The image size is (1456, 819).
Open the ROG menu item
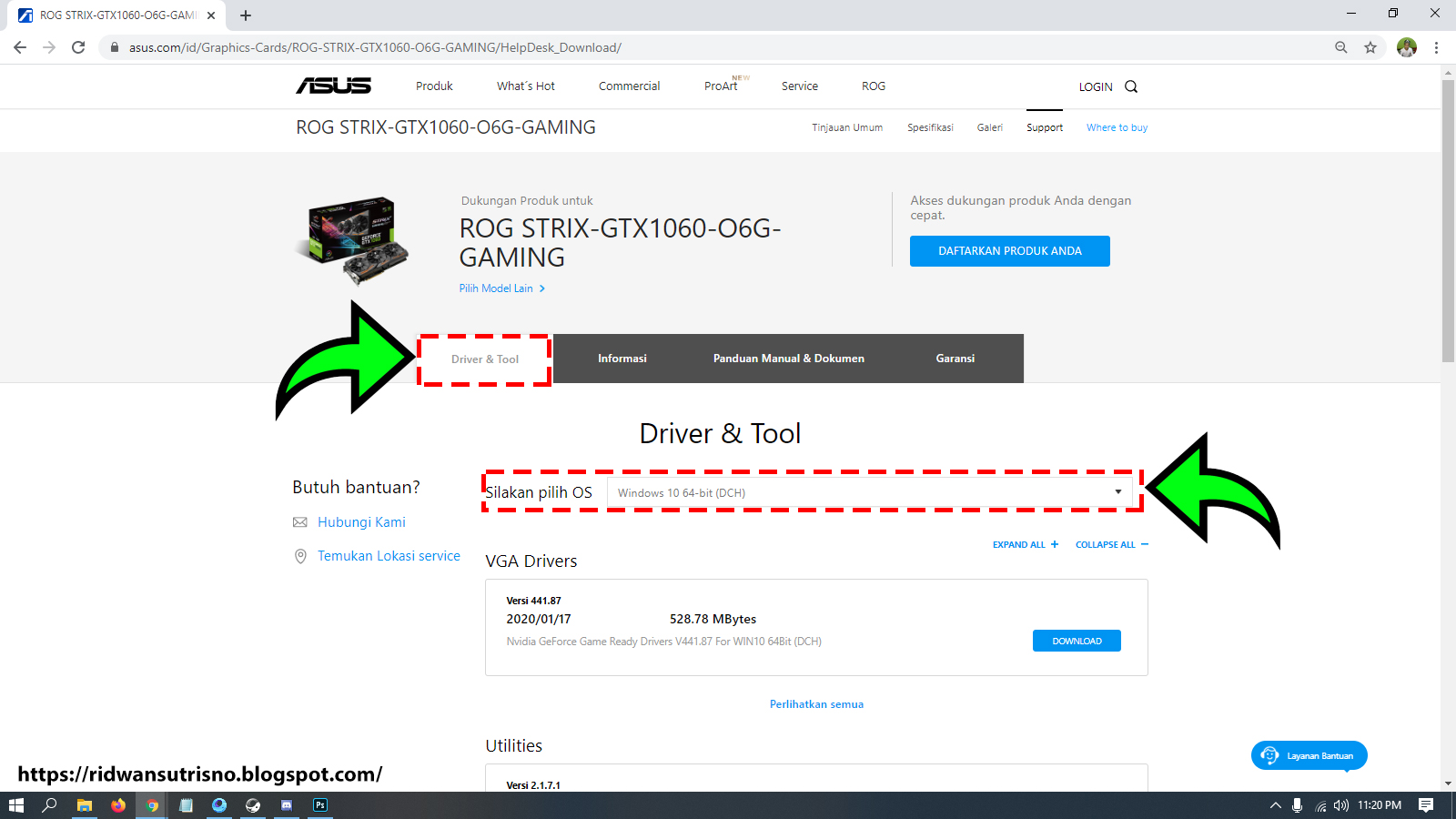874,86
